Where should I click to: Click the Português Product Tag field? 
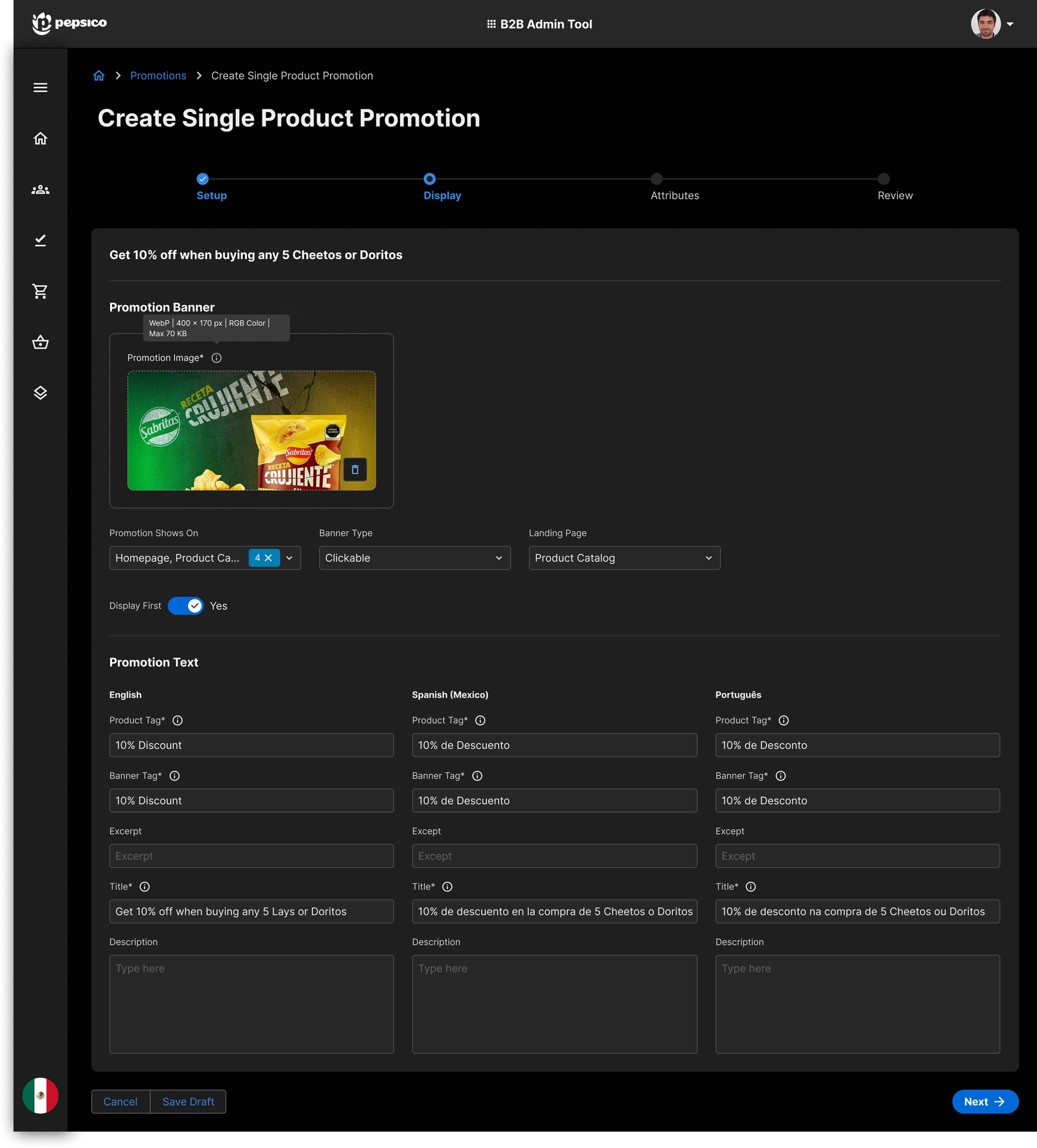(857, 745)
